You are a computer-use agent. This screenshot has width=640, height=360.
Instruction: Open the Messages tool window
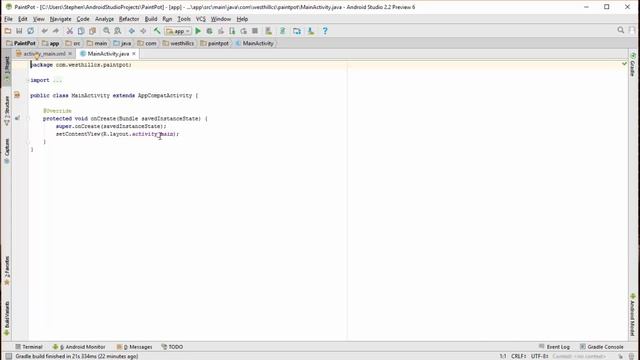[134, 347]
